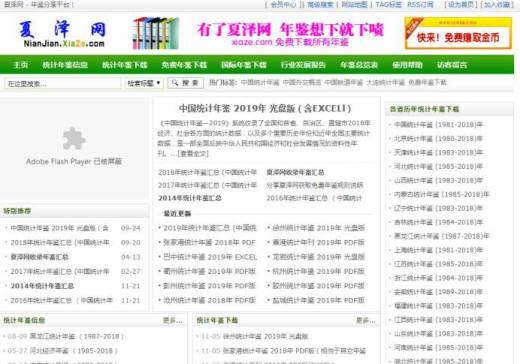Open 天津统计年鉴 [1983-2018]年 in sidebar
The height and width of the screenshot is (364, 520).
(x=438, y=153)
